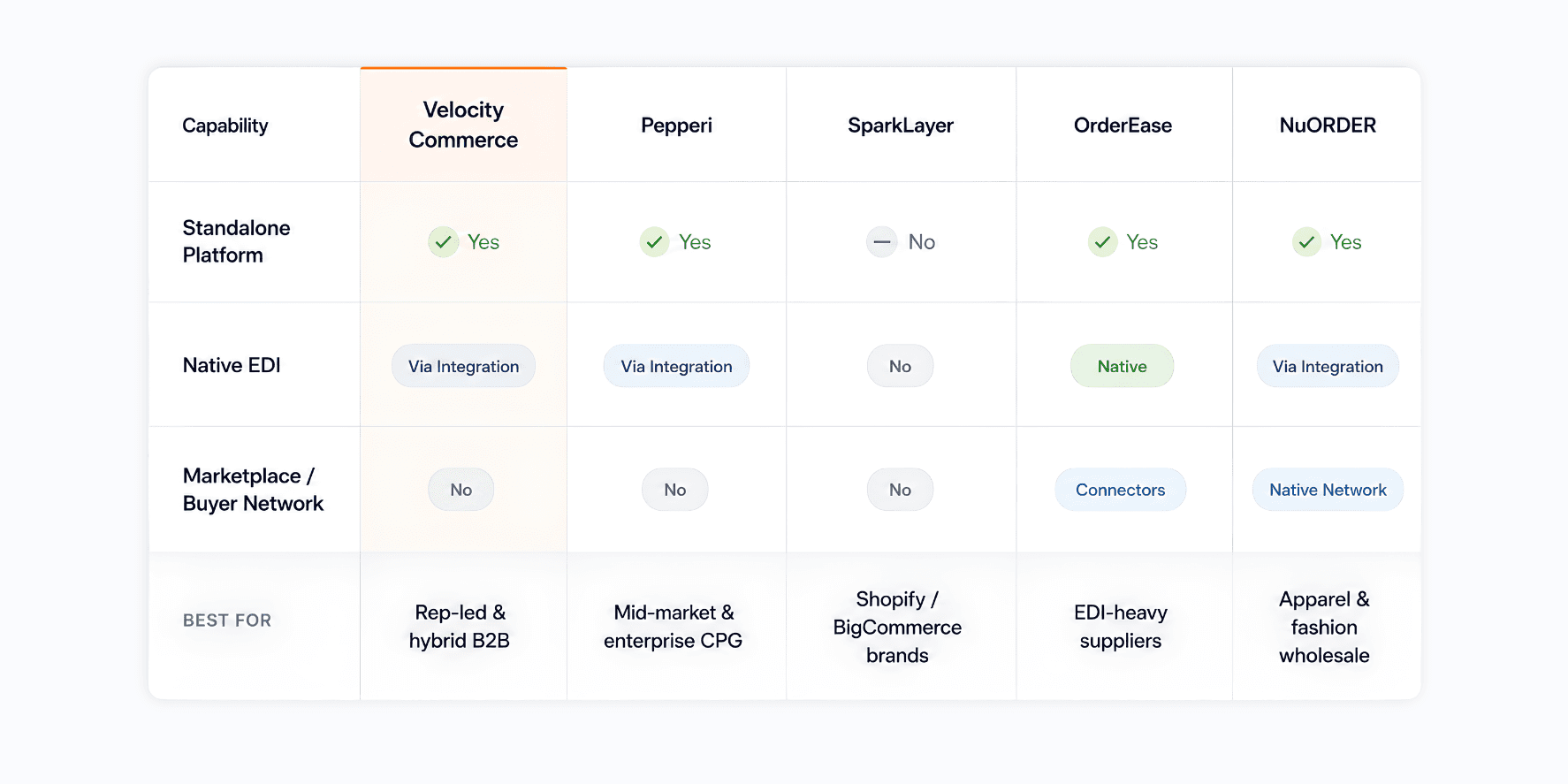Click the Apparel & fashion wholesale cell
1568x784 pixels.
pos(1324,627)
